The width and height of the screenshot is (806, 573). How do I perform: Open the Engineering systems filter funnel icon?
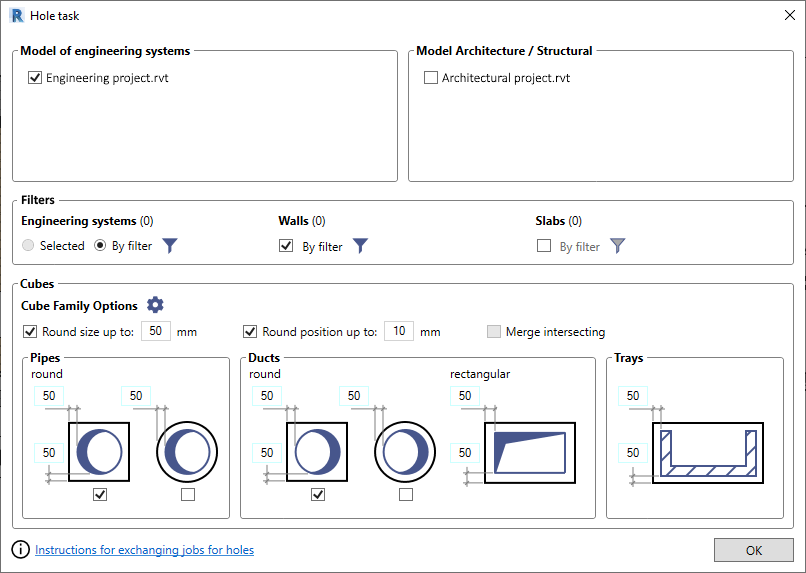[170, 246]
